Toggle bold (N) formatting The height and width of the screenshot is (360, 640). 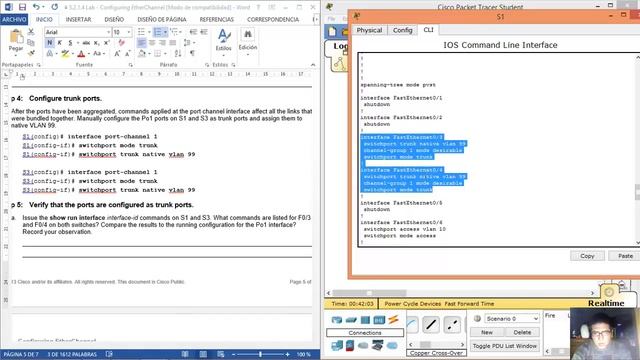click(49, 42)
